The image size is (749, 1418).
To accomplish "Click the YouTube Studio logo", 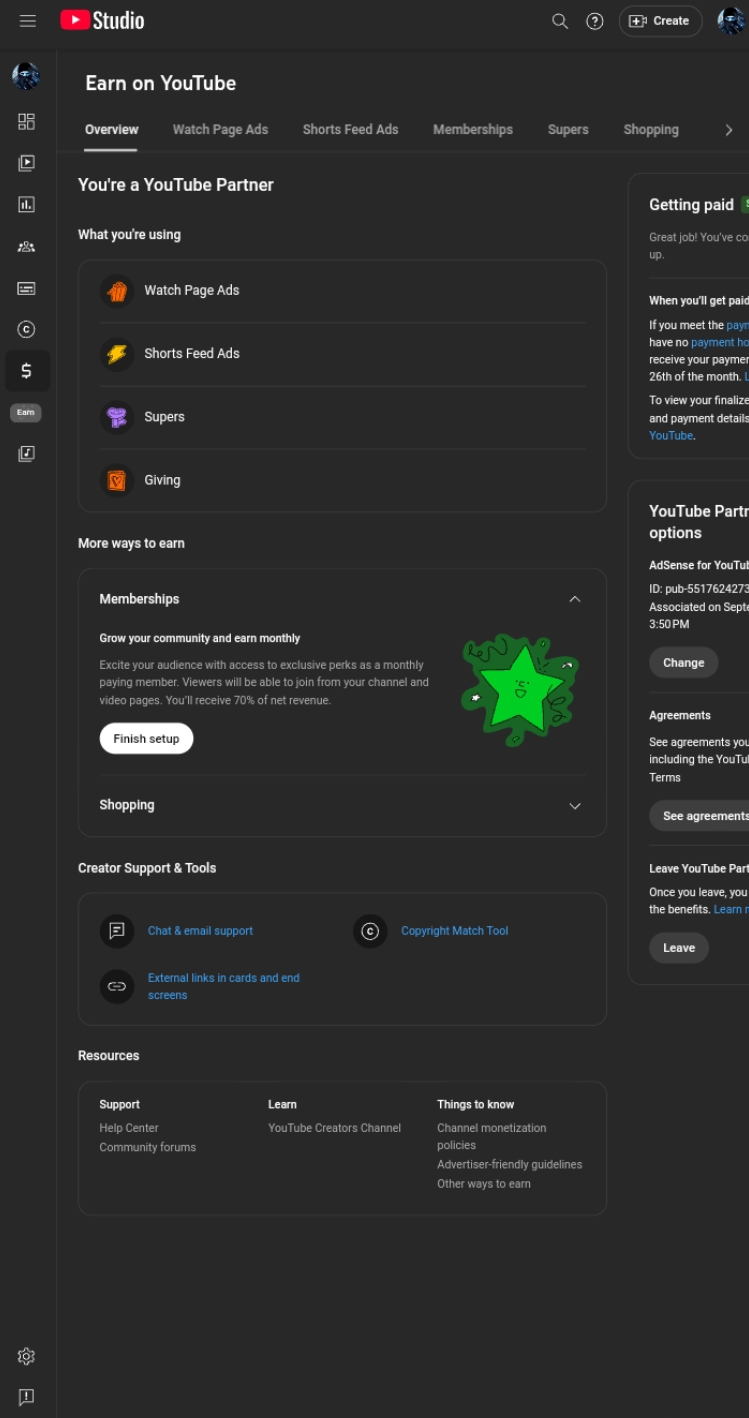I will tap(102, 20).
